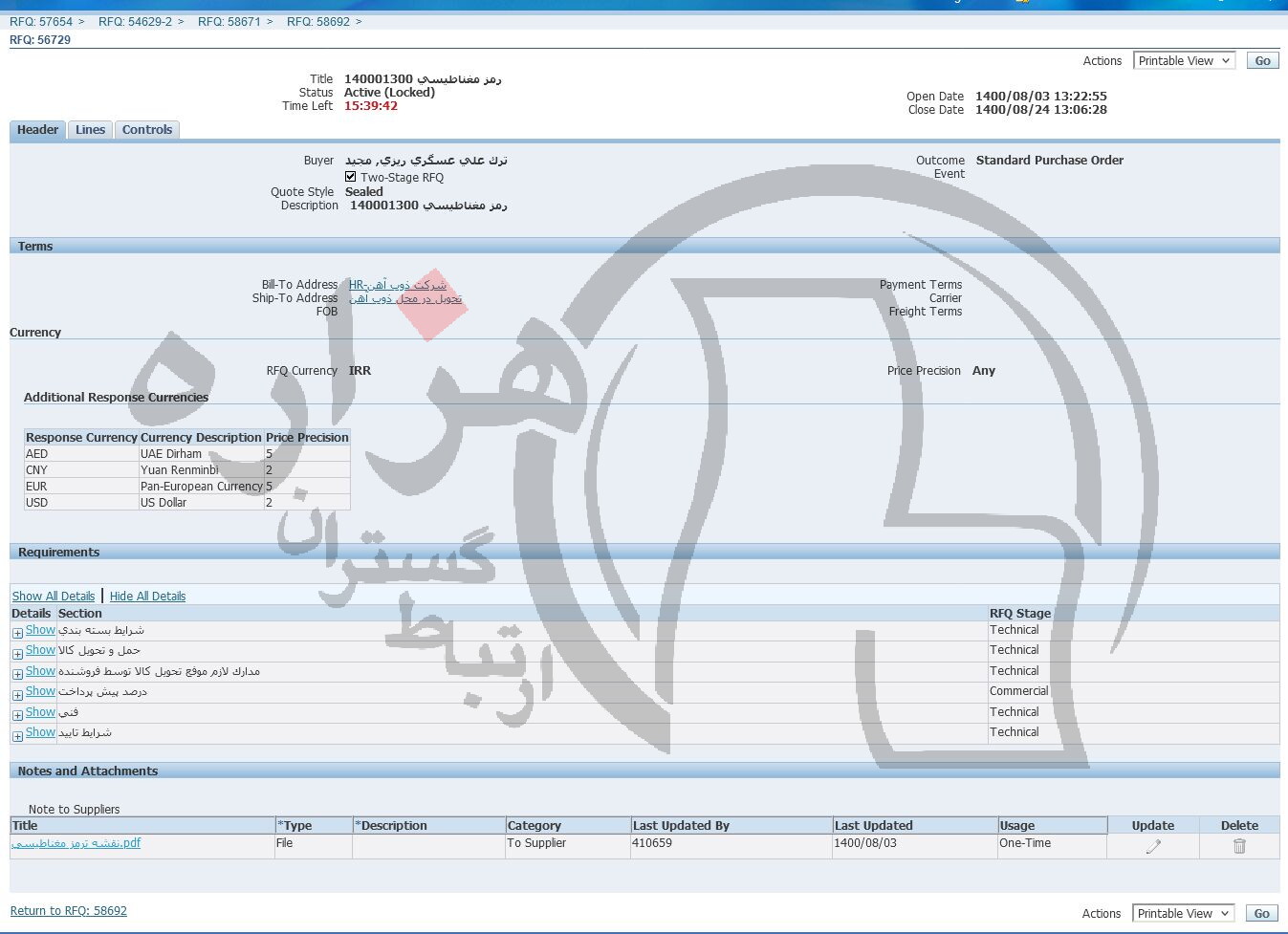Click Return to RFQ: 58692 link
The height and width of the screenshot is (934, 1288).
[x=69, y=911]
